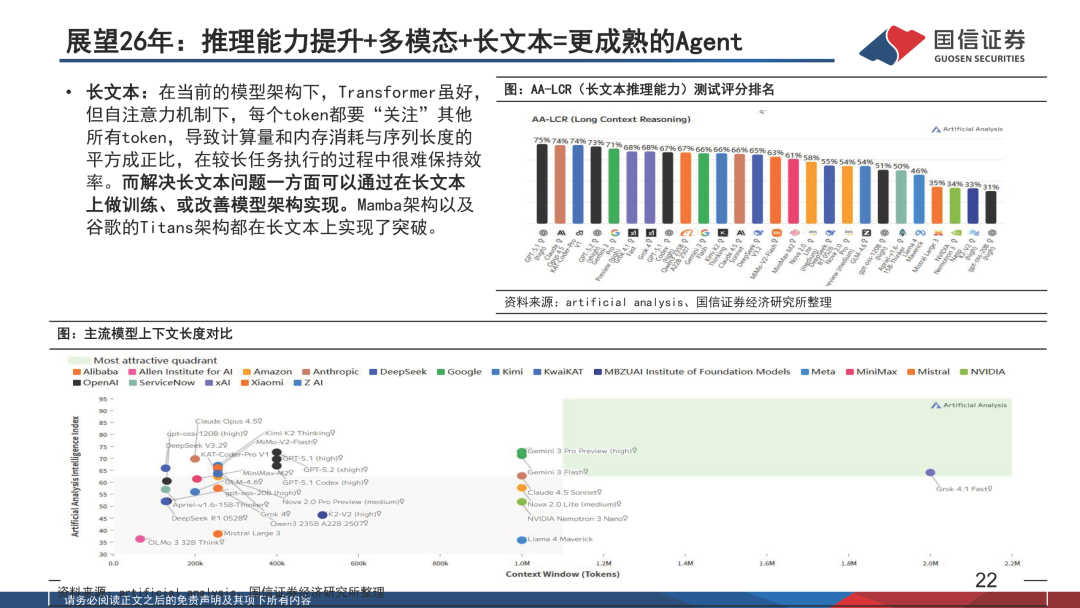Select the Mistral legend entry
The image size is (1080, 608).
[928, 372]
